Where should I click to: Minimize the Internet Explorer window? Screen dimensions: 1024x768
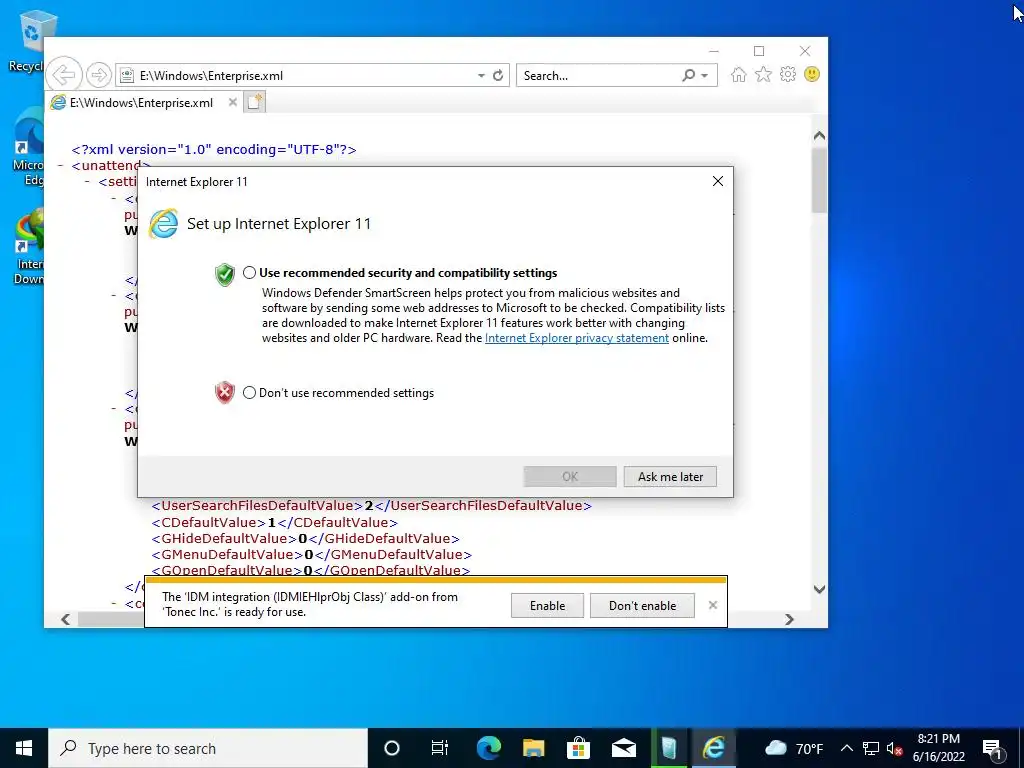click(714, 51)
